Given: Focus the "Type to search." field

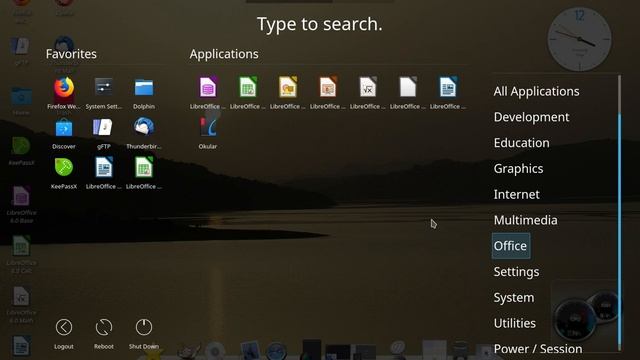Looking at the screenshot, I should point(320,24).
